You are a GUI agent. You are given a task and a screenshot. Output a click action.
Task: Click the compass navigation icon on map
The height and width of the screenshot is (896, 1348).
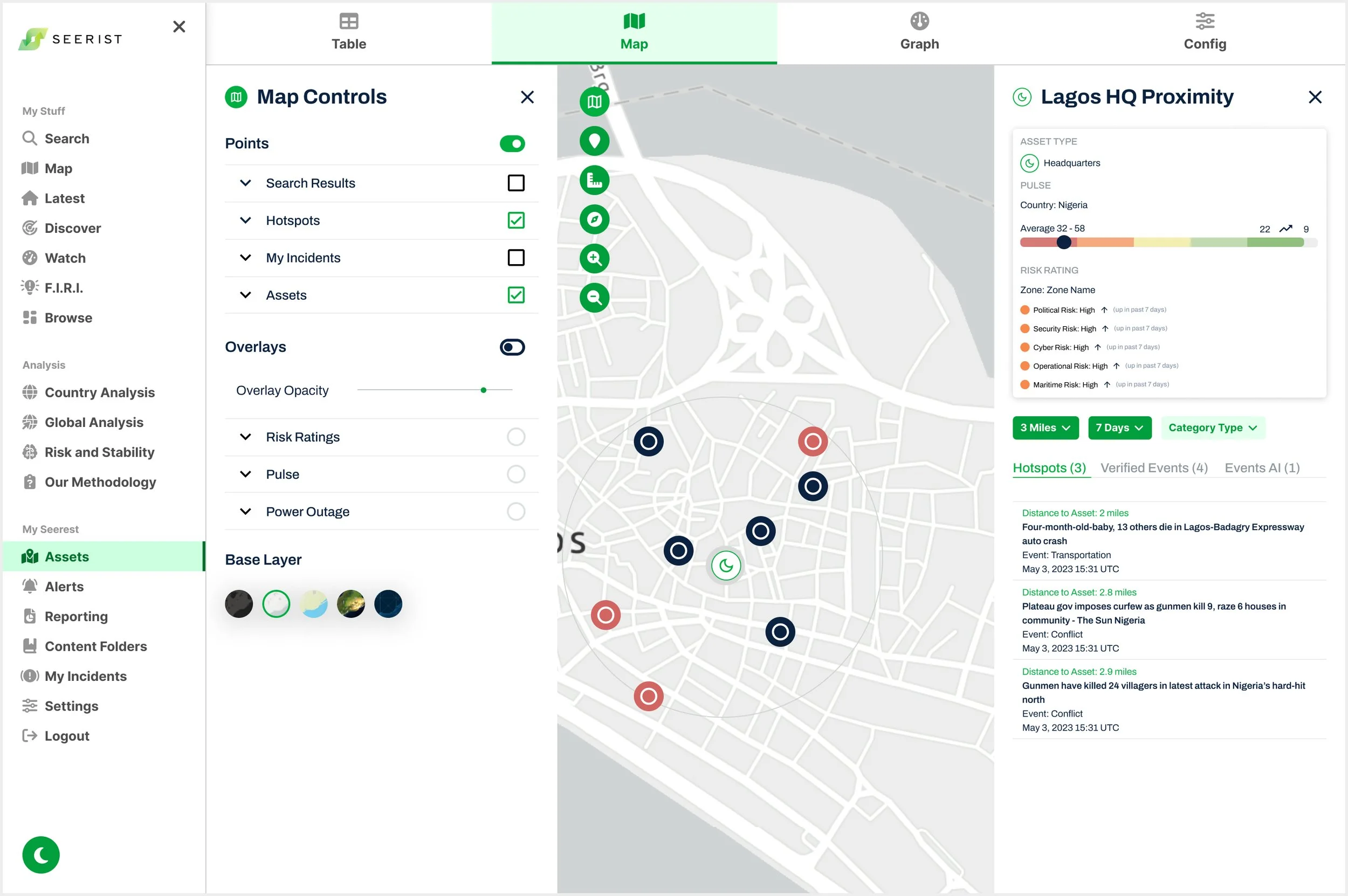[594, 219]
